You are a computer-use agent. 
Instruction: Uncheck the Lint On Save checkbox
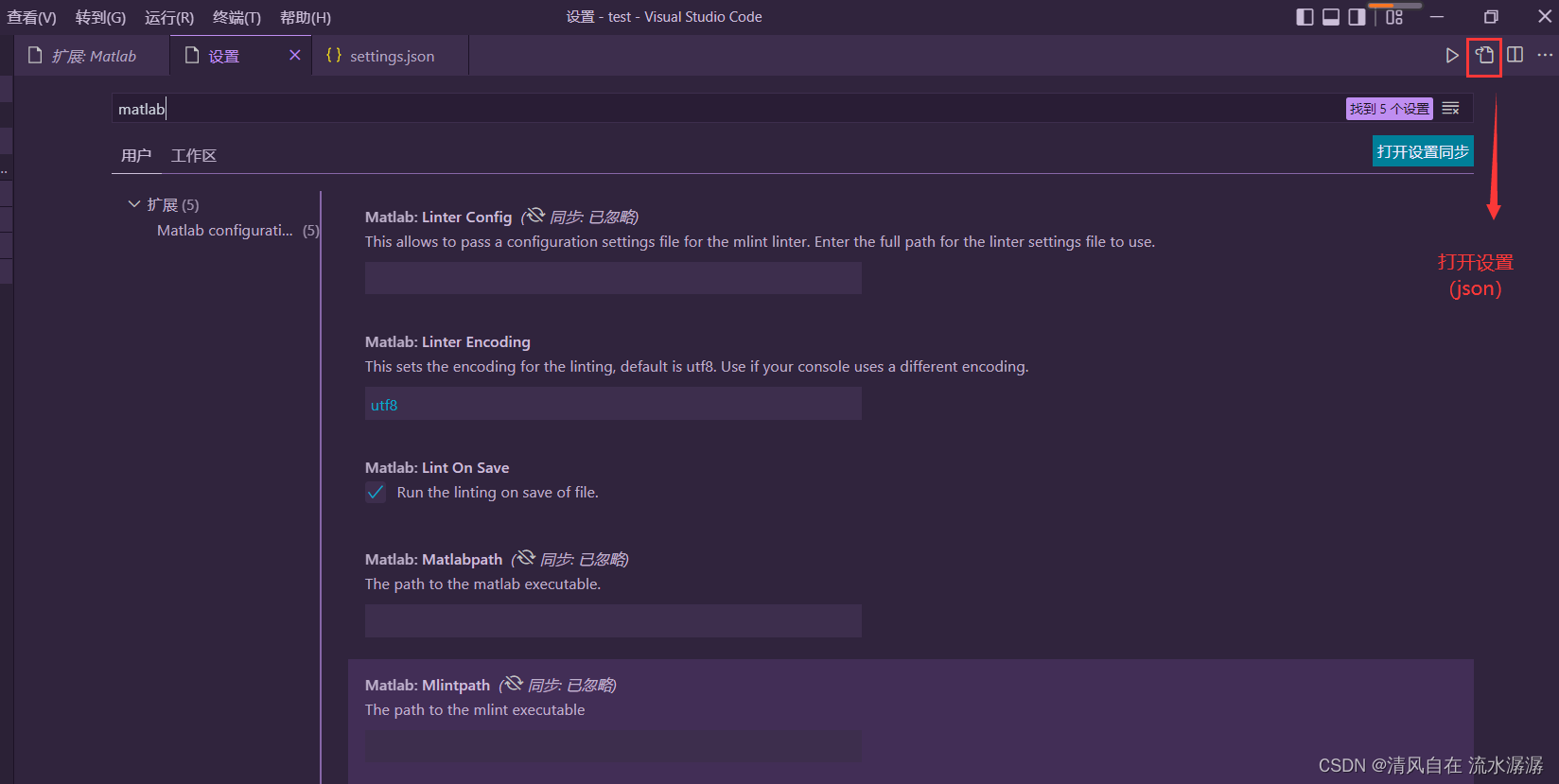[376, 493]
